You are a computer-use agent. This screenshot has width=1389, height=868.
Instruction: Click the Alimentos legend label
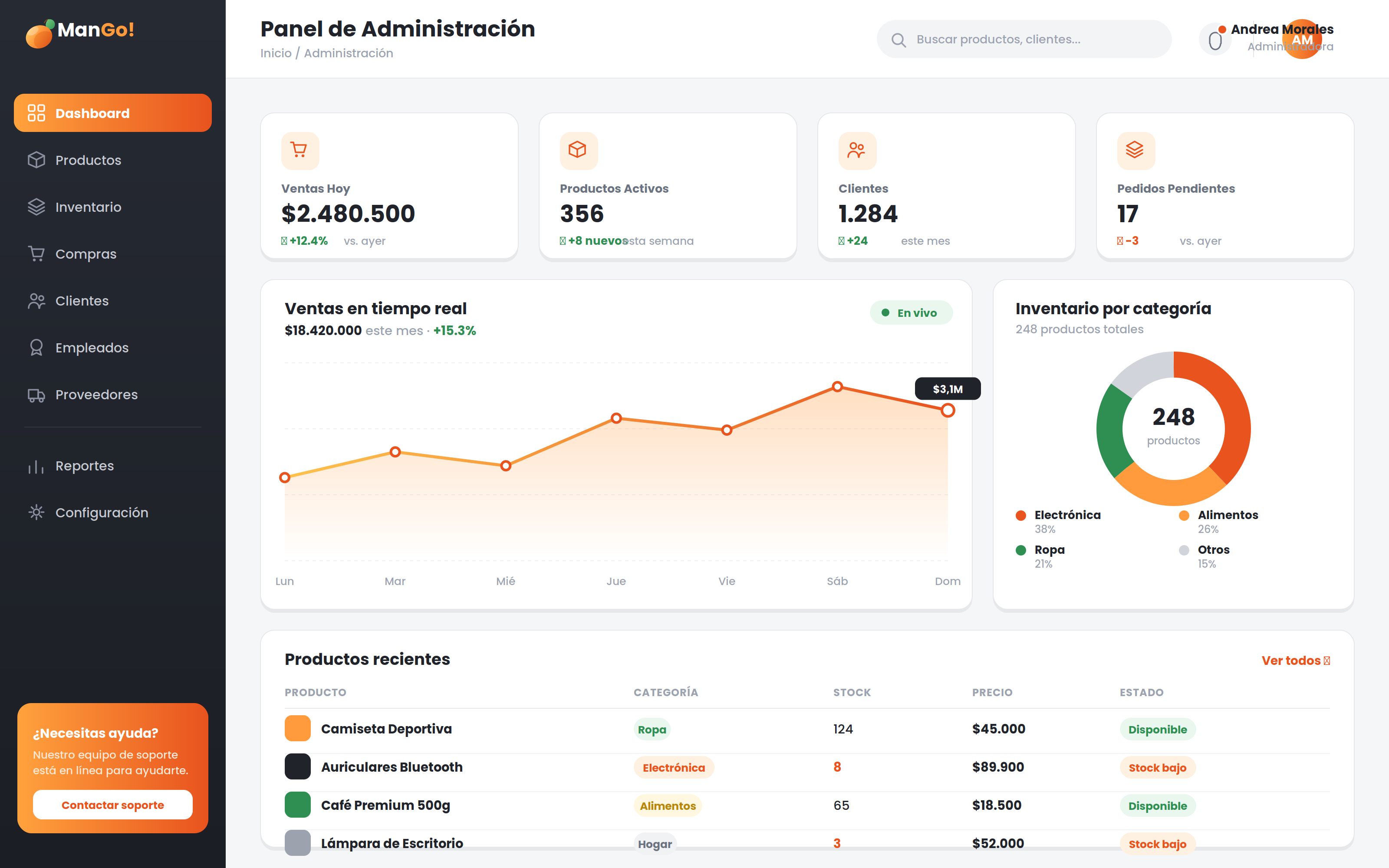[x=1228, y=516]
